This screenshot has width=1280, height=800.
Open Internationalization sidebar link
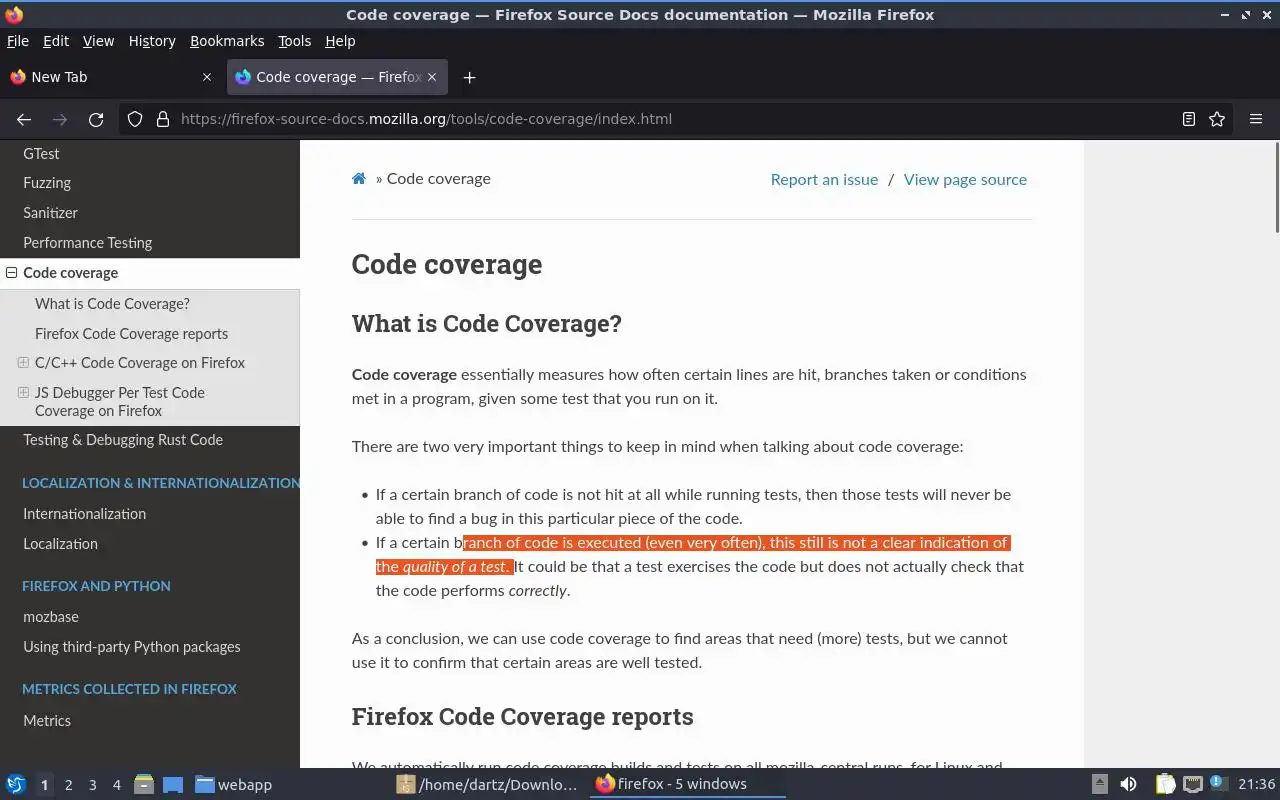pos(84,514)
